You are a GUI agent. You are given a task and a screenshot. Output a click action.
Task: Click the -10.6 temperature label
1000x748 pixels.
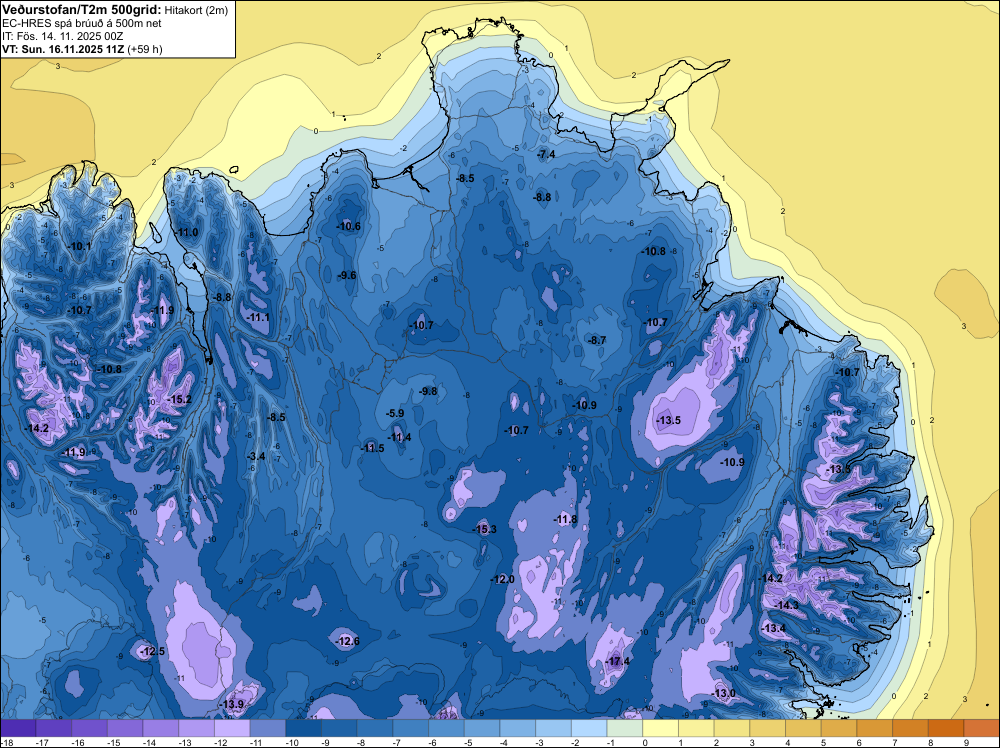pyautogui.click(x=349, y=226)
